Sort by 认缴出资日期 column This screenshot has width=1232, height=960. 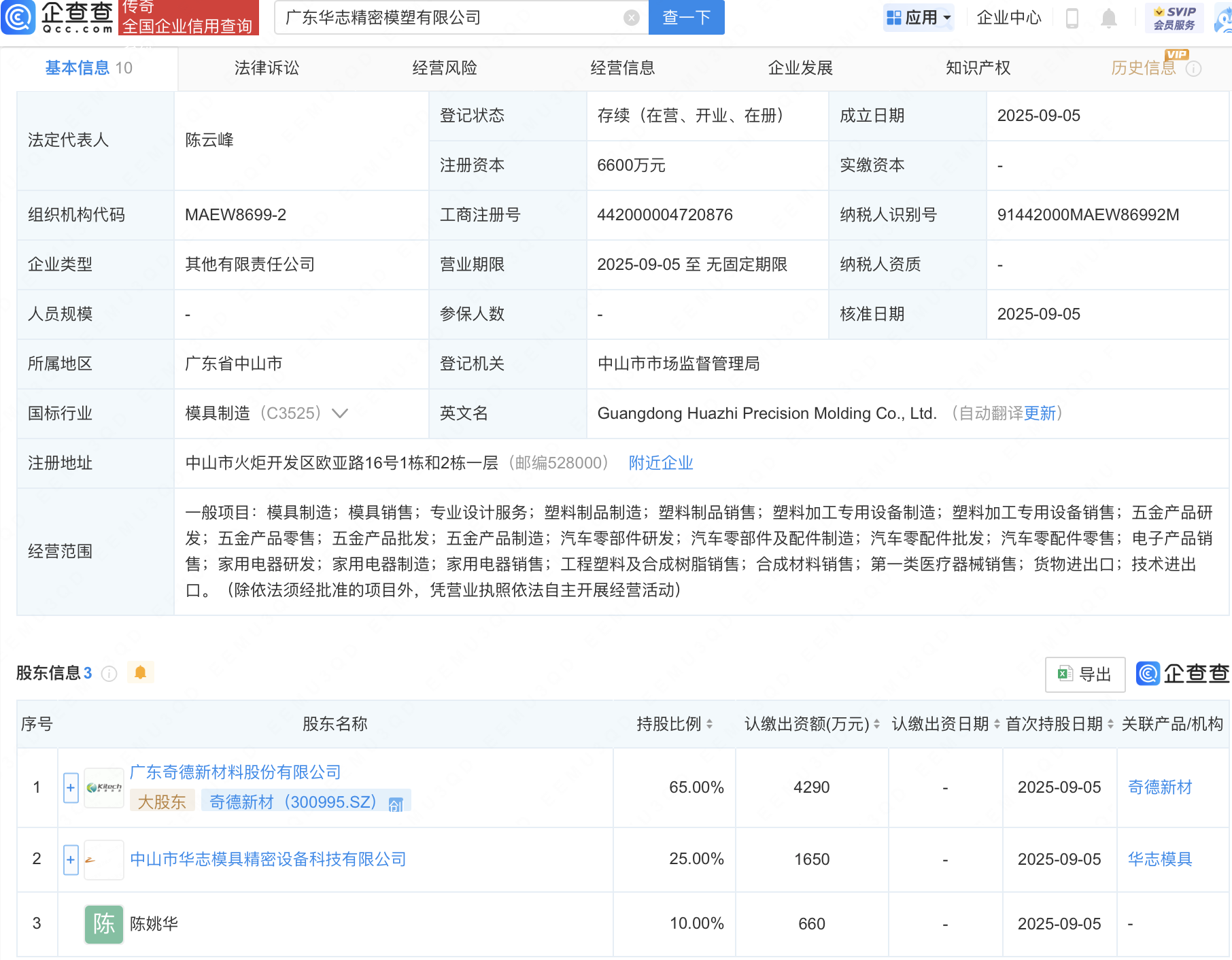coord(997,724)
